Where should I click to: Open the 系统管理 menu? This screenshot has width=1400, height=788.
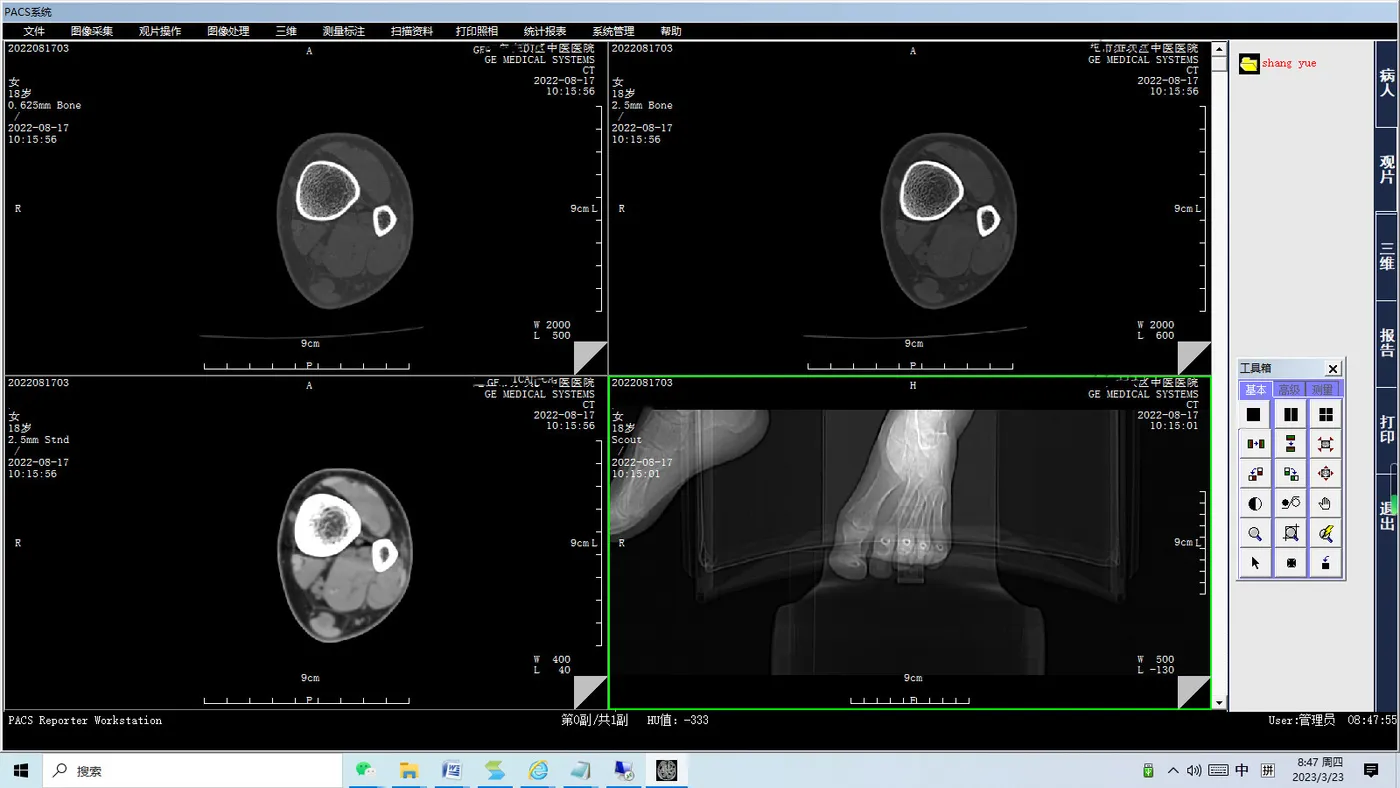tap(613, 31)
